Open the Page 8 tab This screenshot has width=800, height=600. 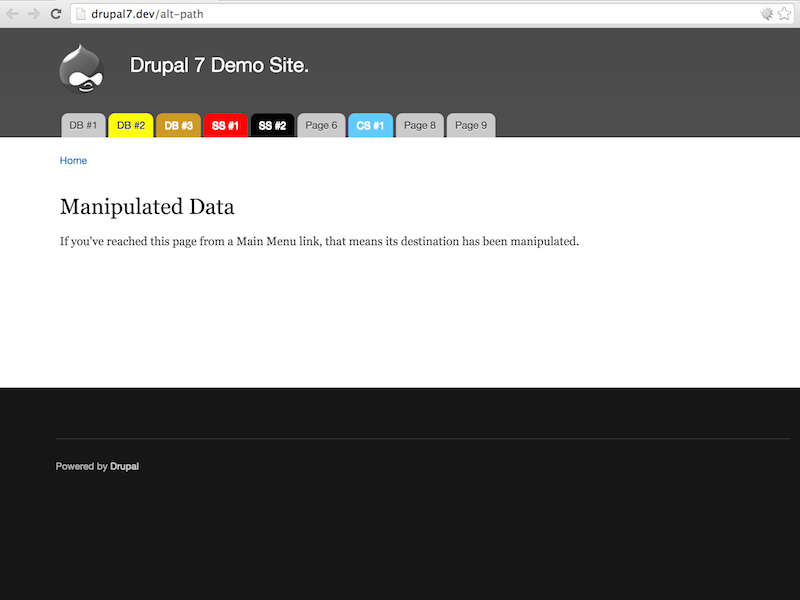pyautogui.click(x=419, y=125)
